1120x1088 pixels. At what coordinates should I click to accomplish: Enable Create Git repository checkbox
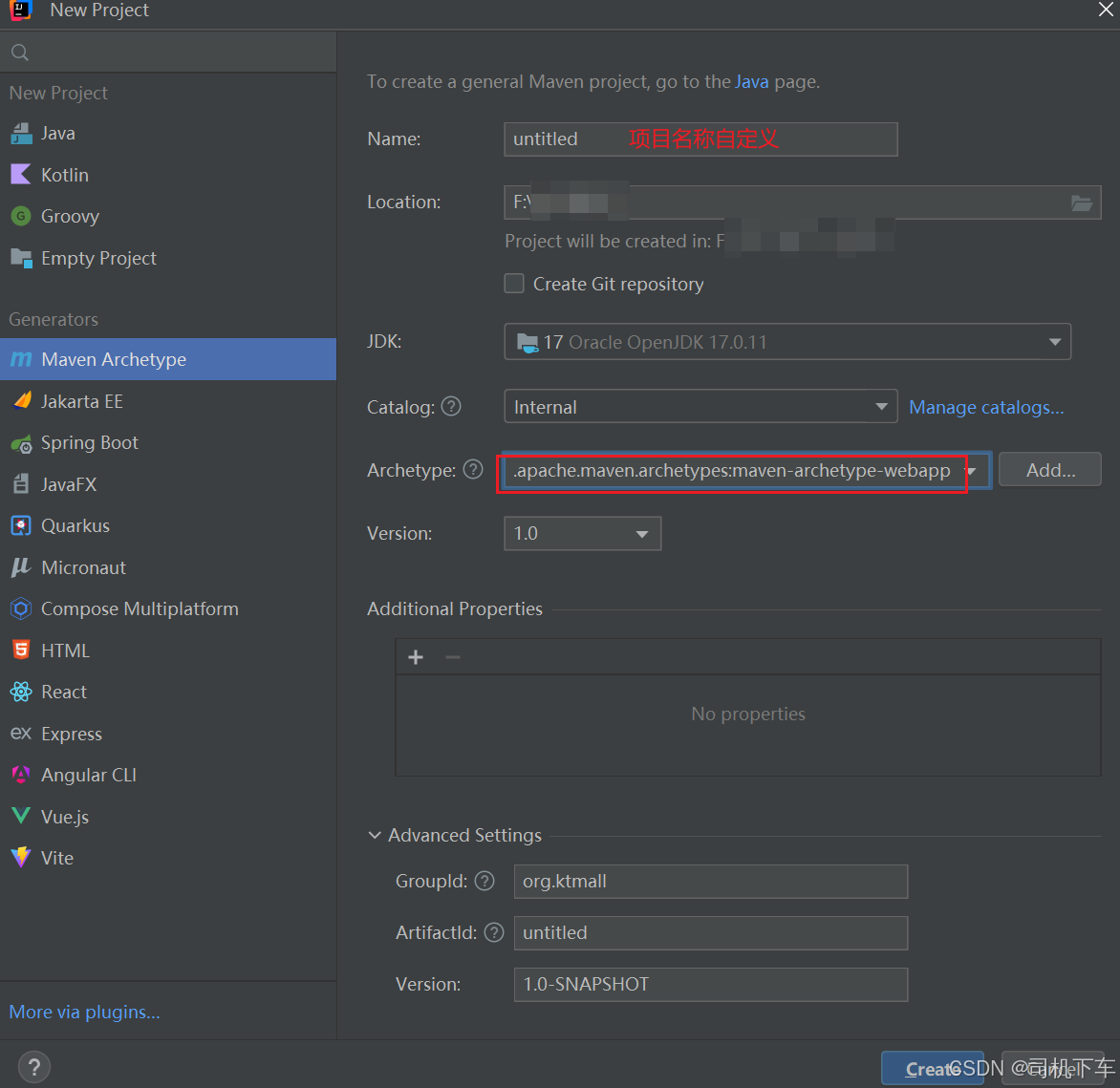(x=514, y=284)
